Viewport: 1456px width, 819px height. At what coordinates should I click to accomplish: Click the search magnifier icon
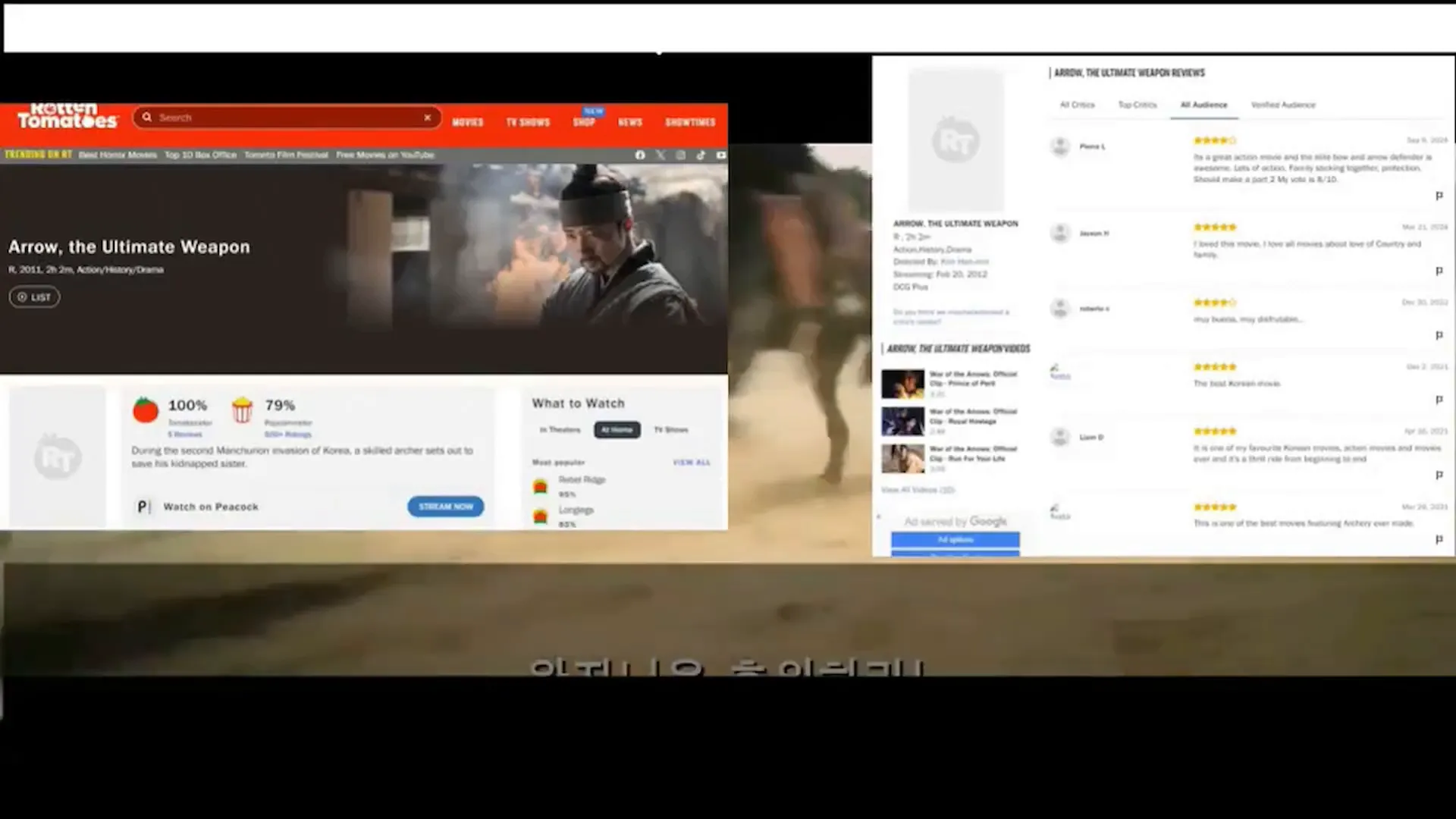click(147, 118)
